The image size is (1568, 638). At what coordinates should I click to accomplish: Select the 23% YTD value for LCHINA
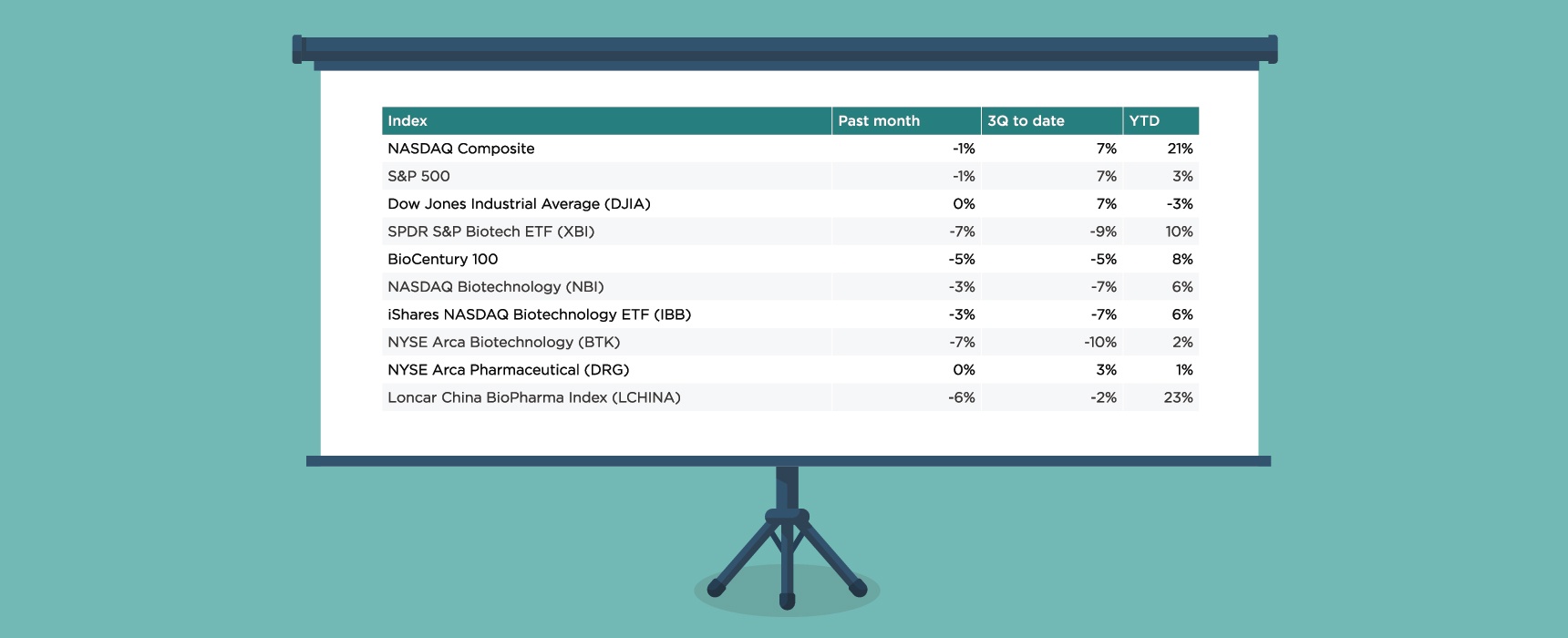[x=1178, y=397]
